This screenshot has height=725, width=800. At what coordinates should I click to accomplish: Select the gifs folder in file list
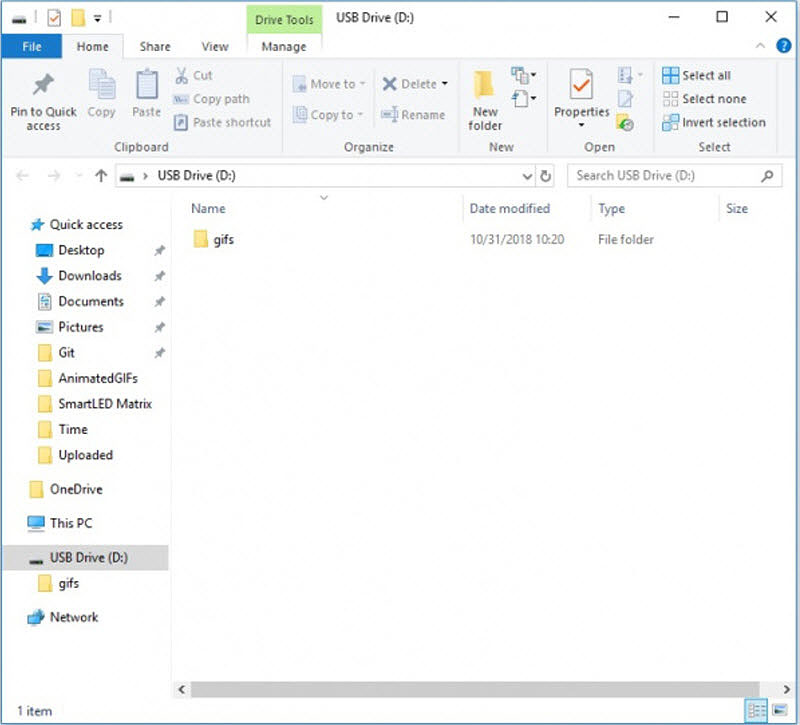[x=223, y=240]
